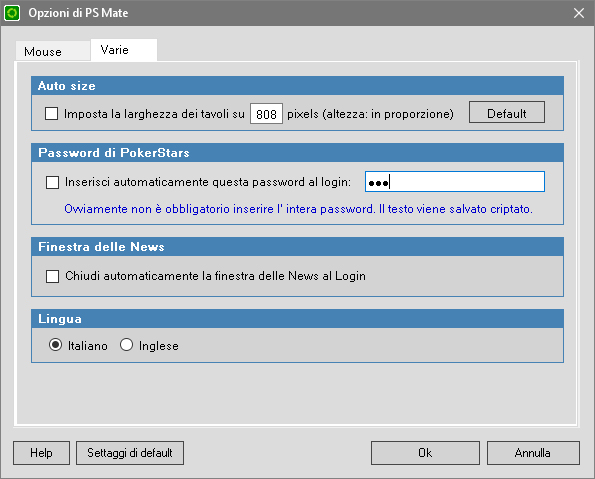The image size is (595, 479).
Task: Click the Lingua section header
Action: (297, 319)
